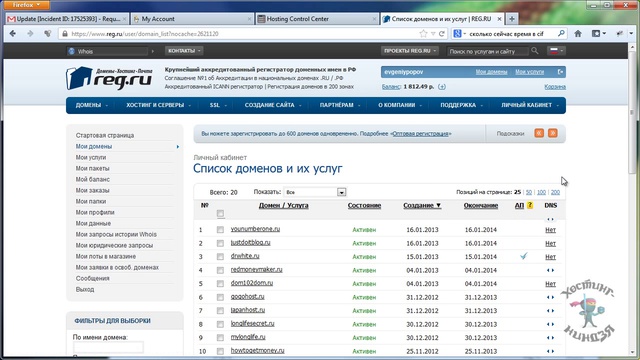Open a new tab with the plus icon
Screen dimensions: 640x360
click(x=512, y=19)
